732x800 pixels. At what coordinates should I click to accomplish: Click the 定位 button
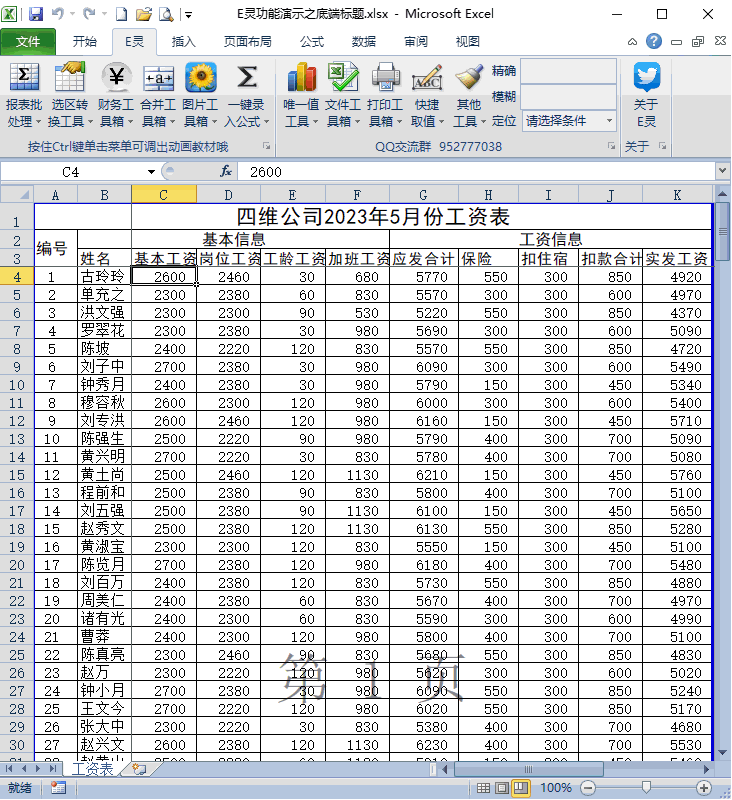(x=504, y=121)
